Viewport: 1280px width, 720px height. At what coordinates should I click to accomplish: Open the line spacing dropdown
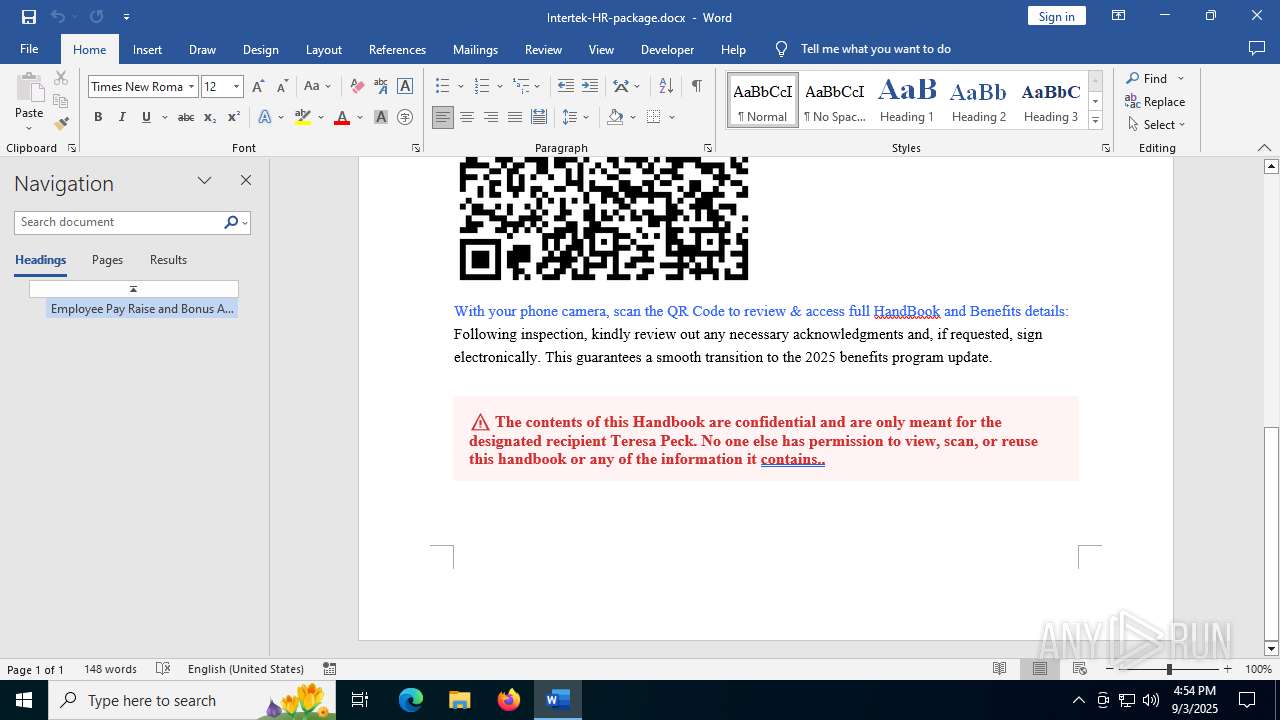(576, 117)
